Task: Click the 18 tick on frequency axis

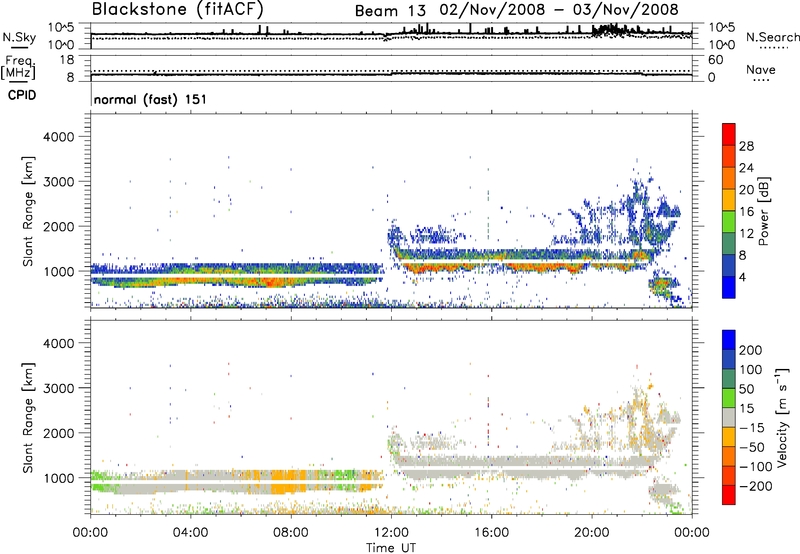Action: [x=67, y=60]
